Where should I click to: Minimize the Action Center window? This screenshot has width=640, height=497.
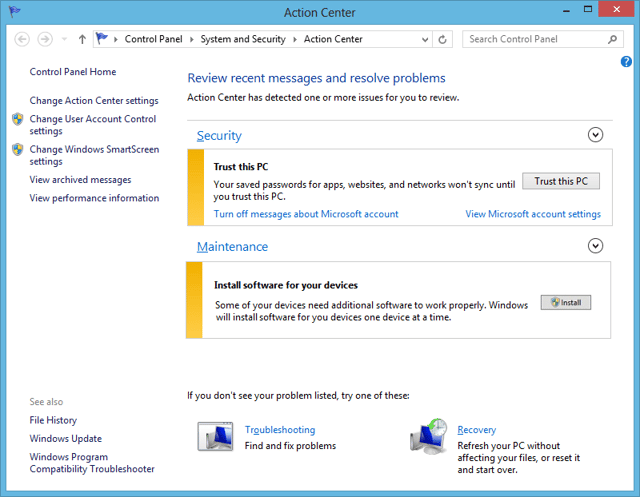point(566,10)
